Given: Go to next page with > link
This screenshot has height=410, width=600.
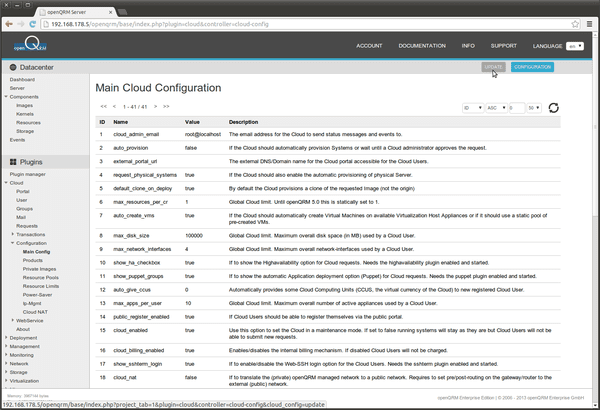Looking at the screenshot, I should [x=155, y=106].
